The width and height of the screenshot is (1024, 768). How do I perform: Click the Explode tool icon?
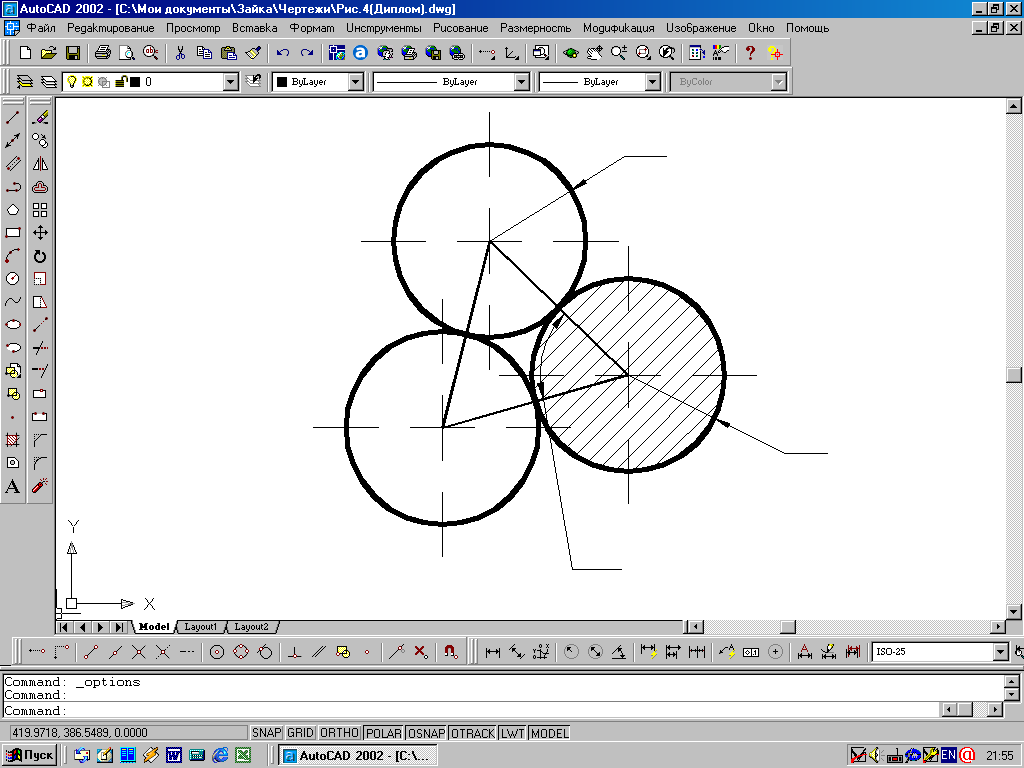click(x=40, y=487)
